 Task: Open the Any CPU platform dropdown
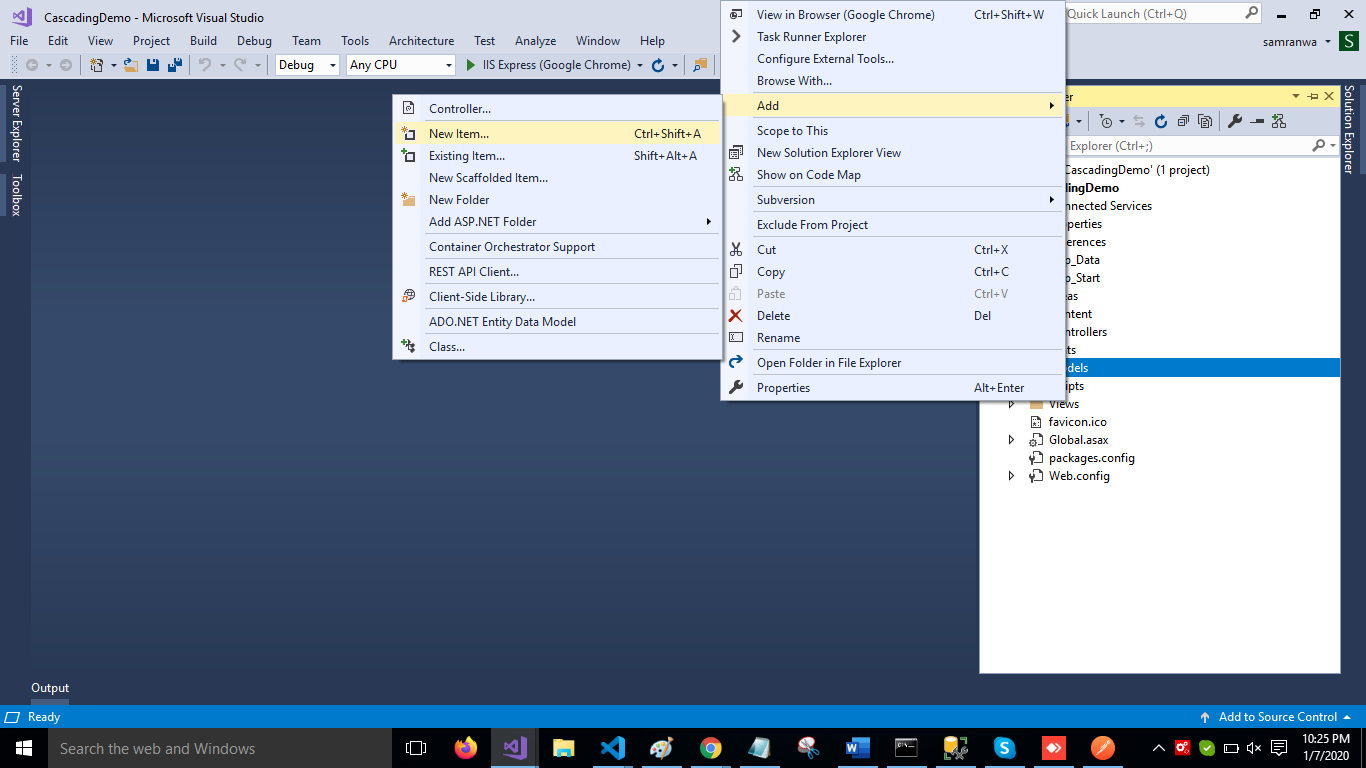pos(400,65)
